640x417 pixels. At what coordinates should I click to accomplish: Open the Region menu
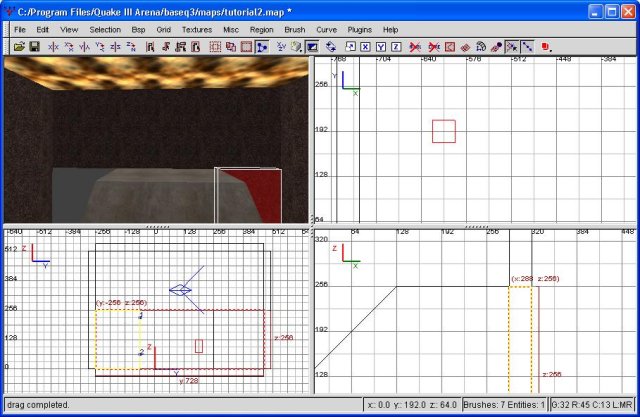click(x=262, y=30)
